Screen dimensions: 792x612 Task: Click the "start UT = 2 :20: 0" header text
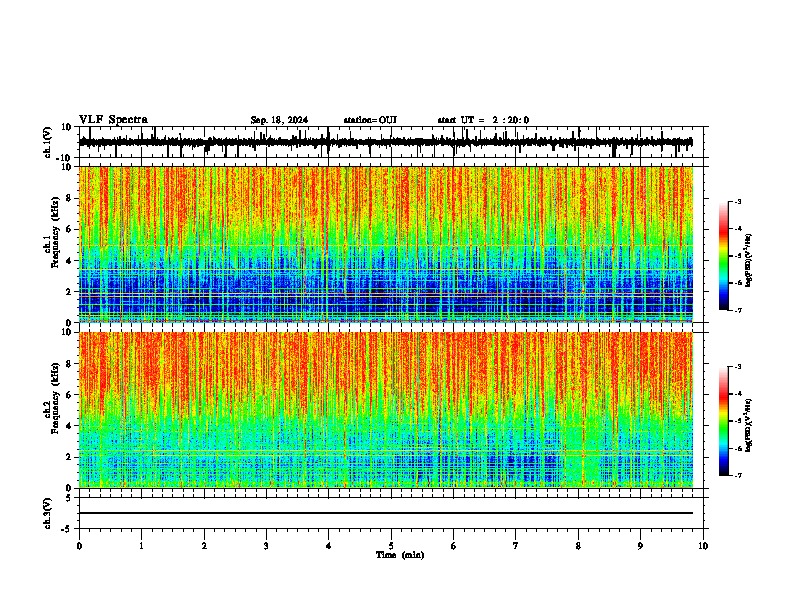tap(483, 120)
